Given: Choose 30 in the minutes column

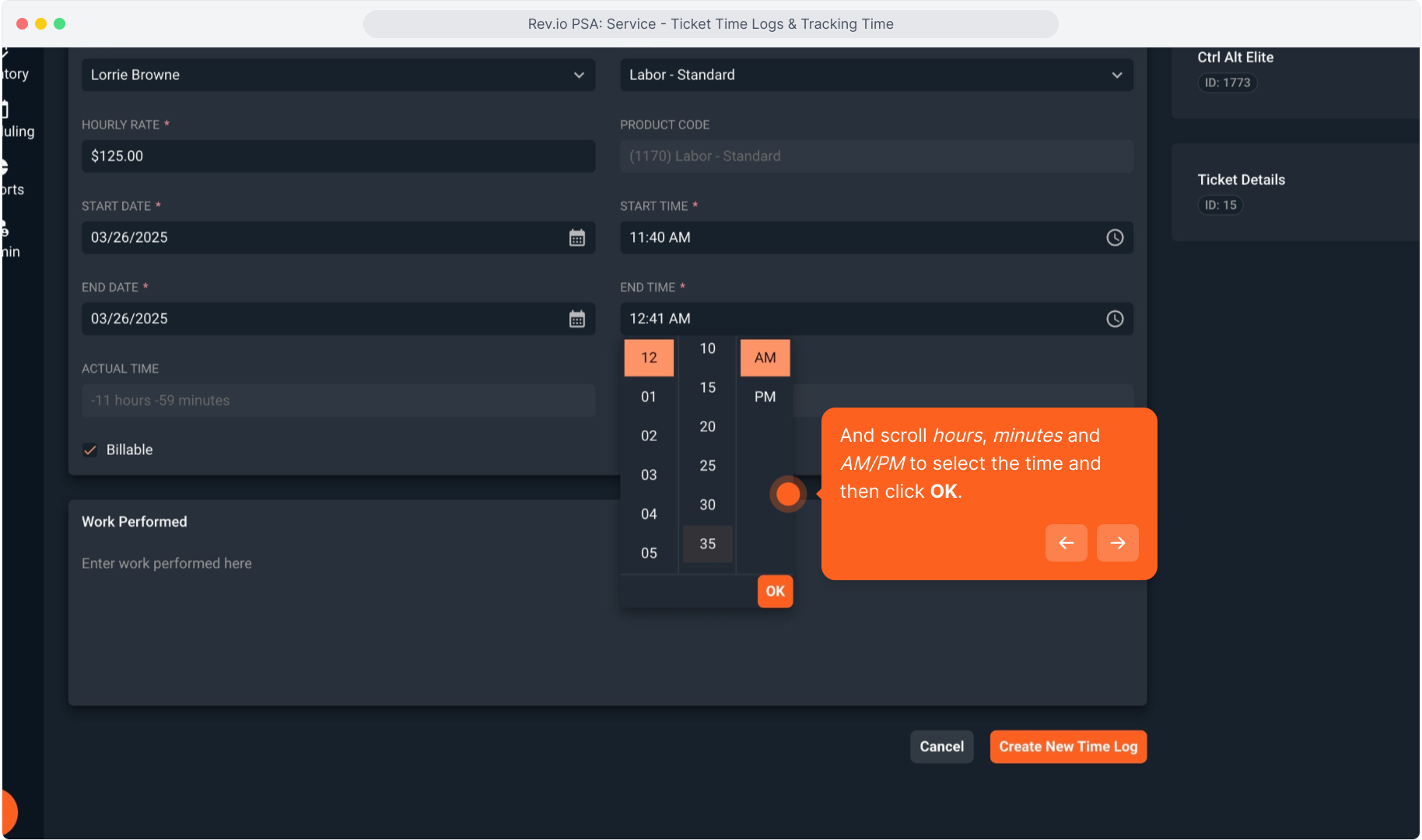Looking at the screenshot, I should click(x=707, y=505).
